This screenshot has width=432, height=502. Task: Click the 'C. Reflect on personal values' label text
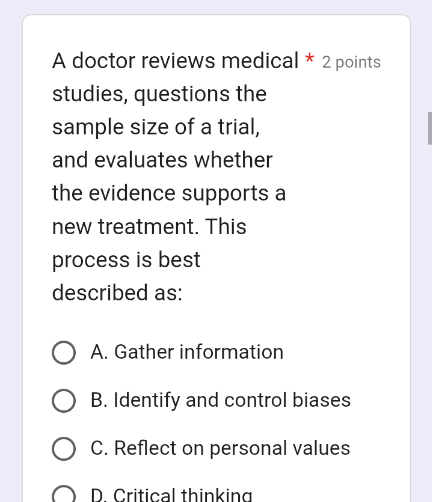click(220, 448)
